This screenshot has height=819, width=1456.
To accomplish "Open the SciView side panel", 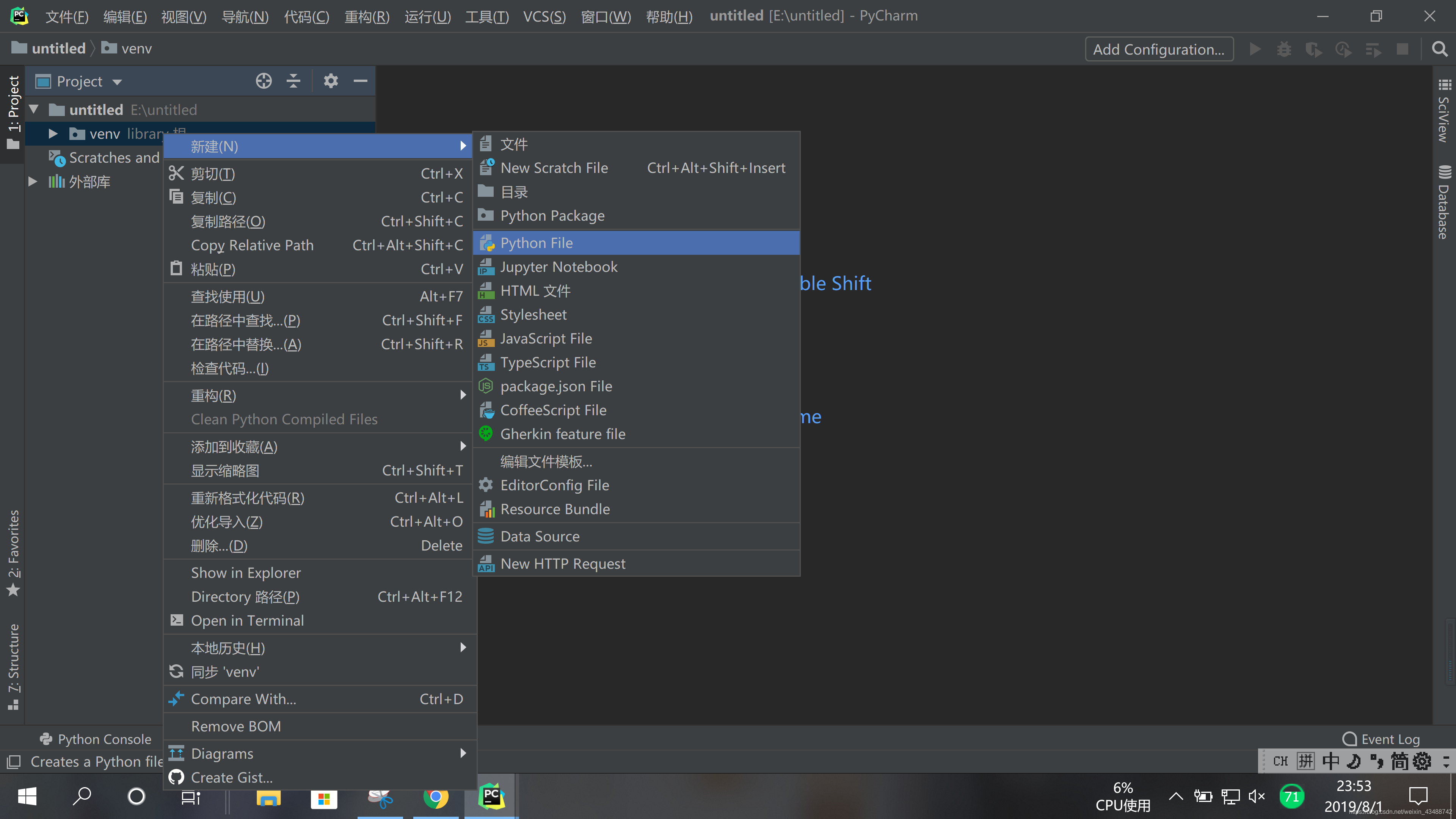I will [x=1444, y=111].
